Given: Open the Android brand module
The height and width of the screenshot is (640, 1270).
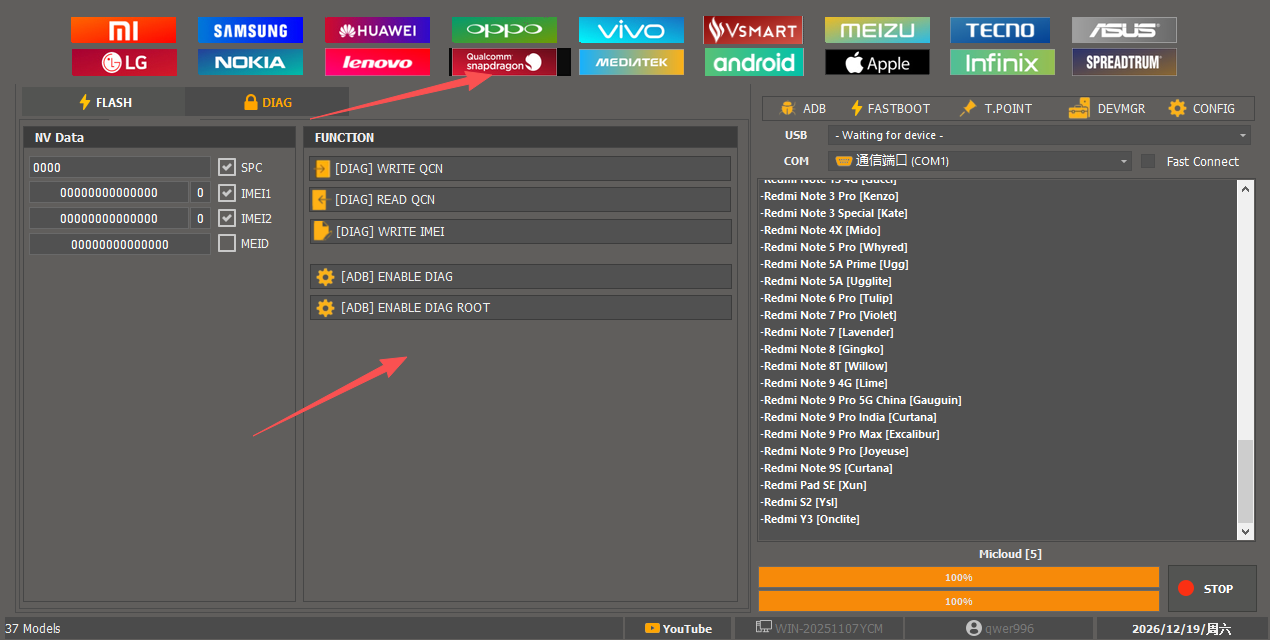Looking at the screenshot, I should click(x=755, y=63).
